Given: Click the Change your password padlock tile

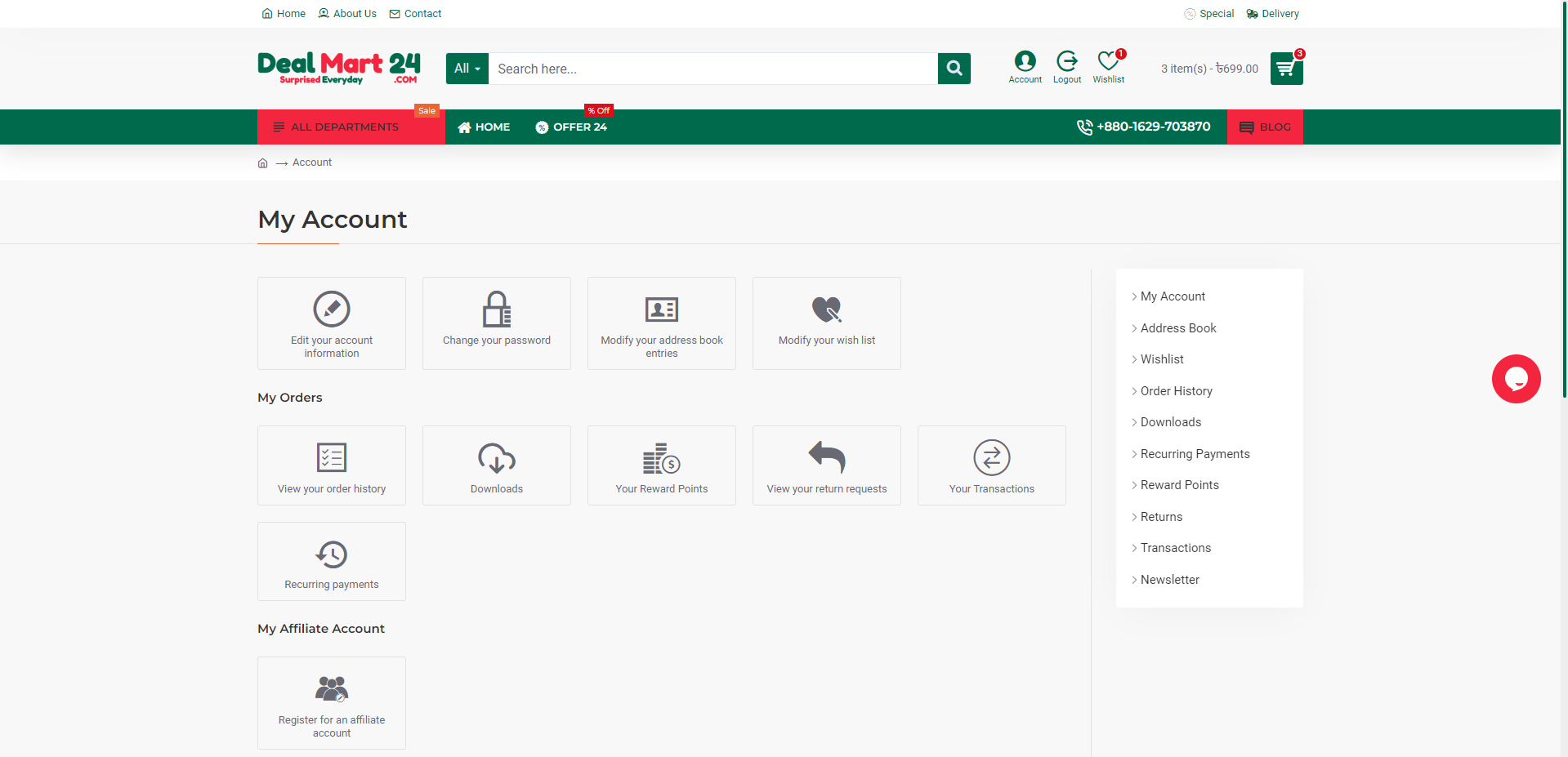Looking at the screenshot, I should click(497, 323).
